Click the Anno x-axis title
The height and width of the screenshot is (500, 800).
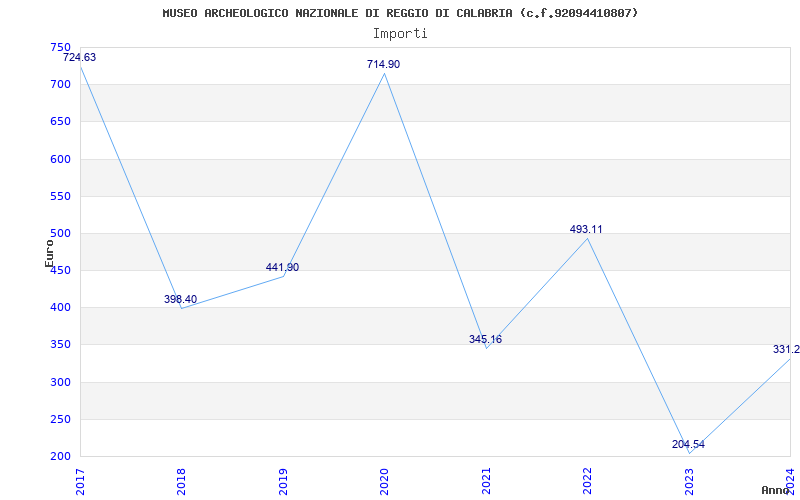775,490
